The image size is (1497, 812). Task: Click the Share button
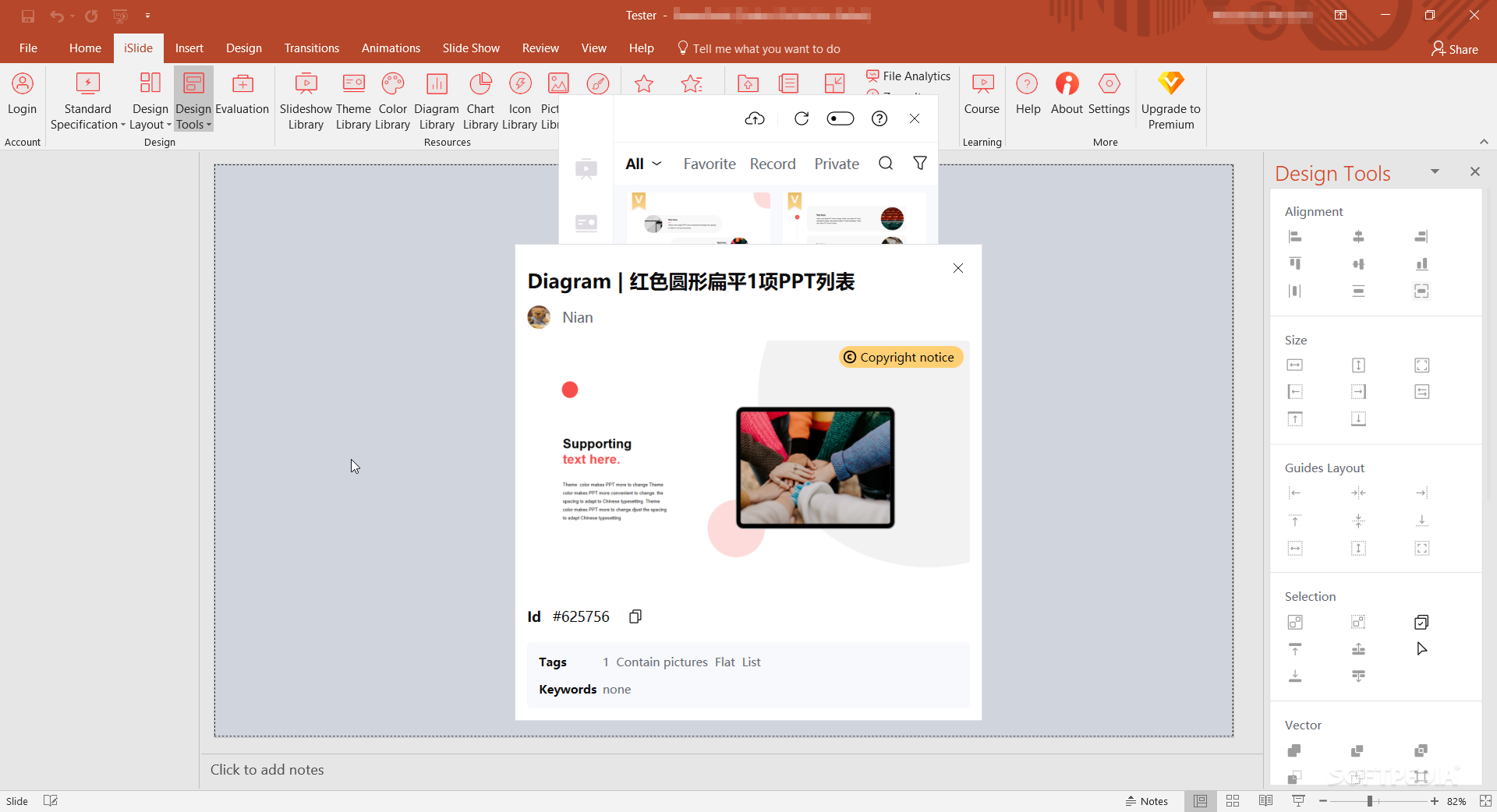pos(1455,49)
